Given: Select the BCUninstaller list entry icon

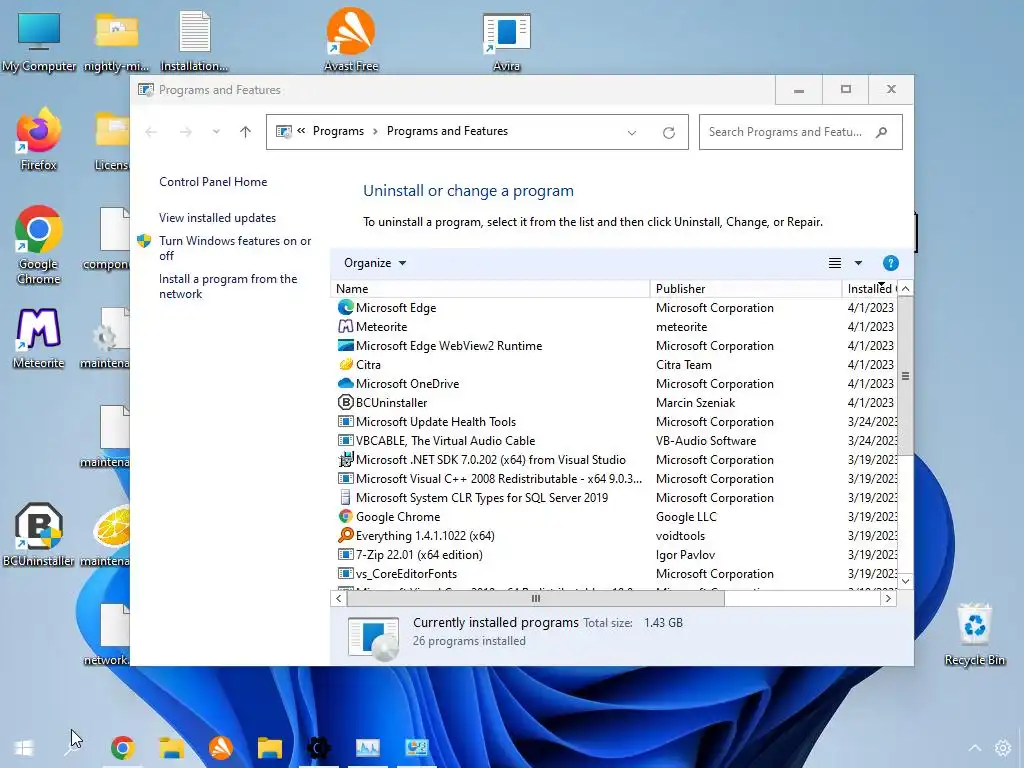Looking at the screenshot, I should (x=345, y=402).
